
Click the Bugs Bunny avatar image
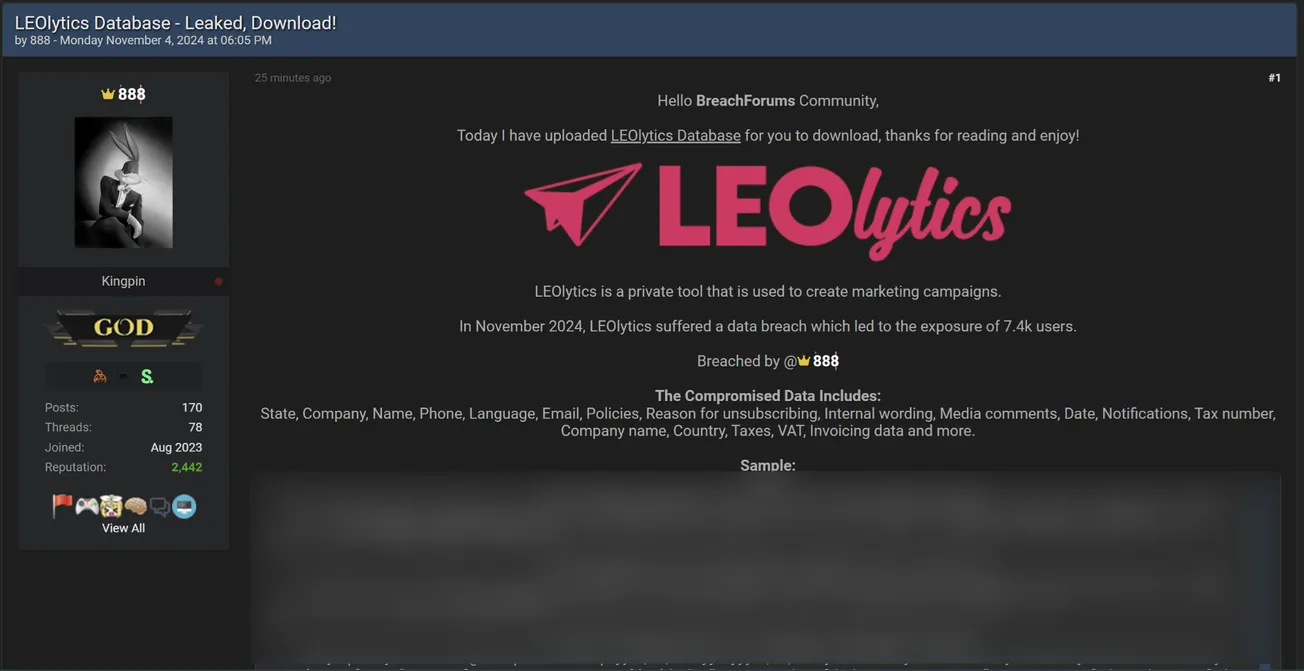click(124, 182)
